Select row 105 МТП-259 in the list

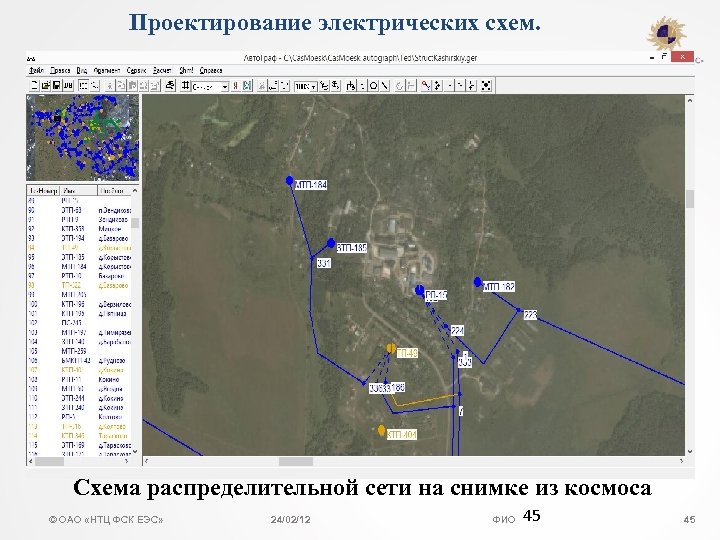[x=79, y=351]
